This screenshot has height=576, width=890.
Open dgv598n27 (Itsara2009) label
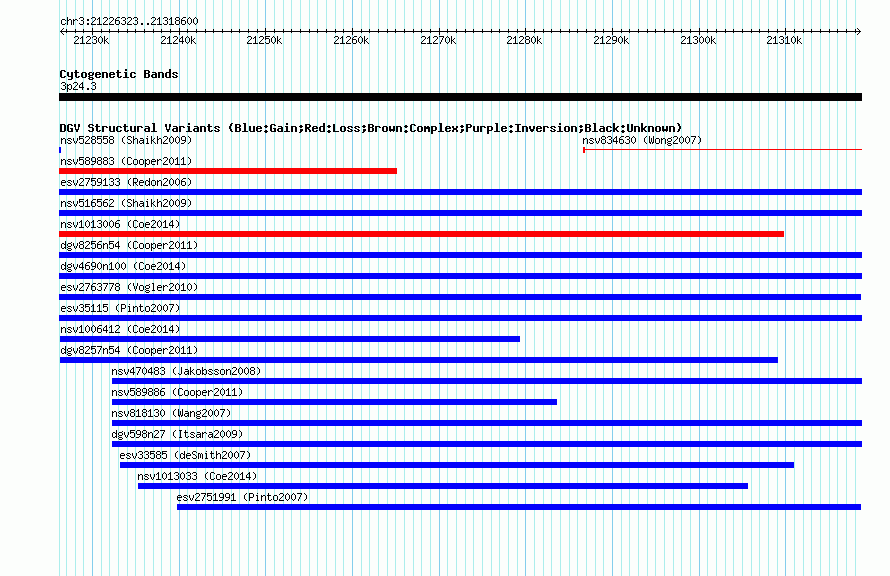point(177,434)
